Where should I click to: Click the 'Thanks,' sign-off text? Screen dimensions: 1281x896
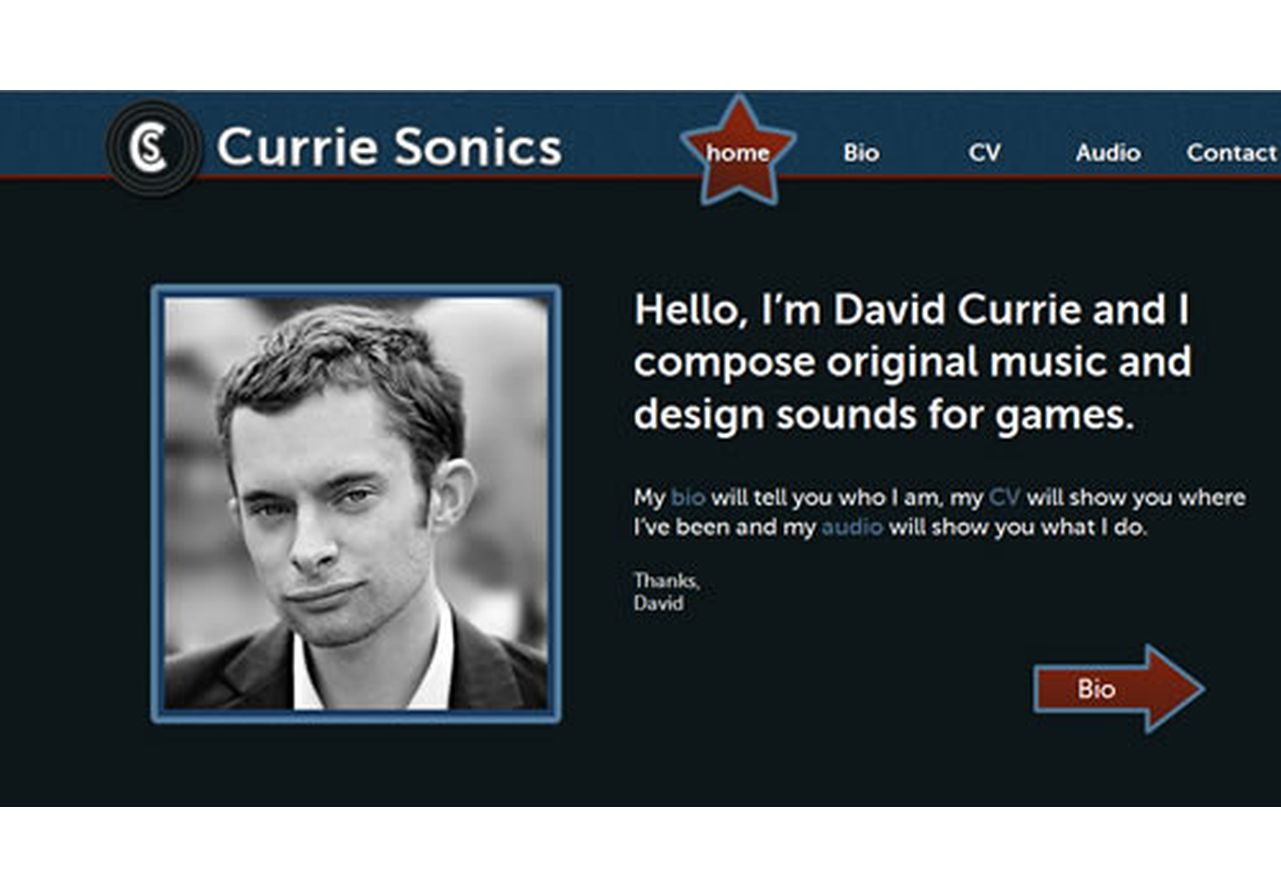(667, 581)
